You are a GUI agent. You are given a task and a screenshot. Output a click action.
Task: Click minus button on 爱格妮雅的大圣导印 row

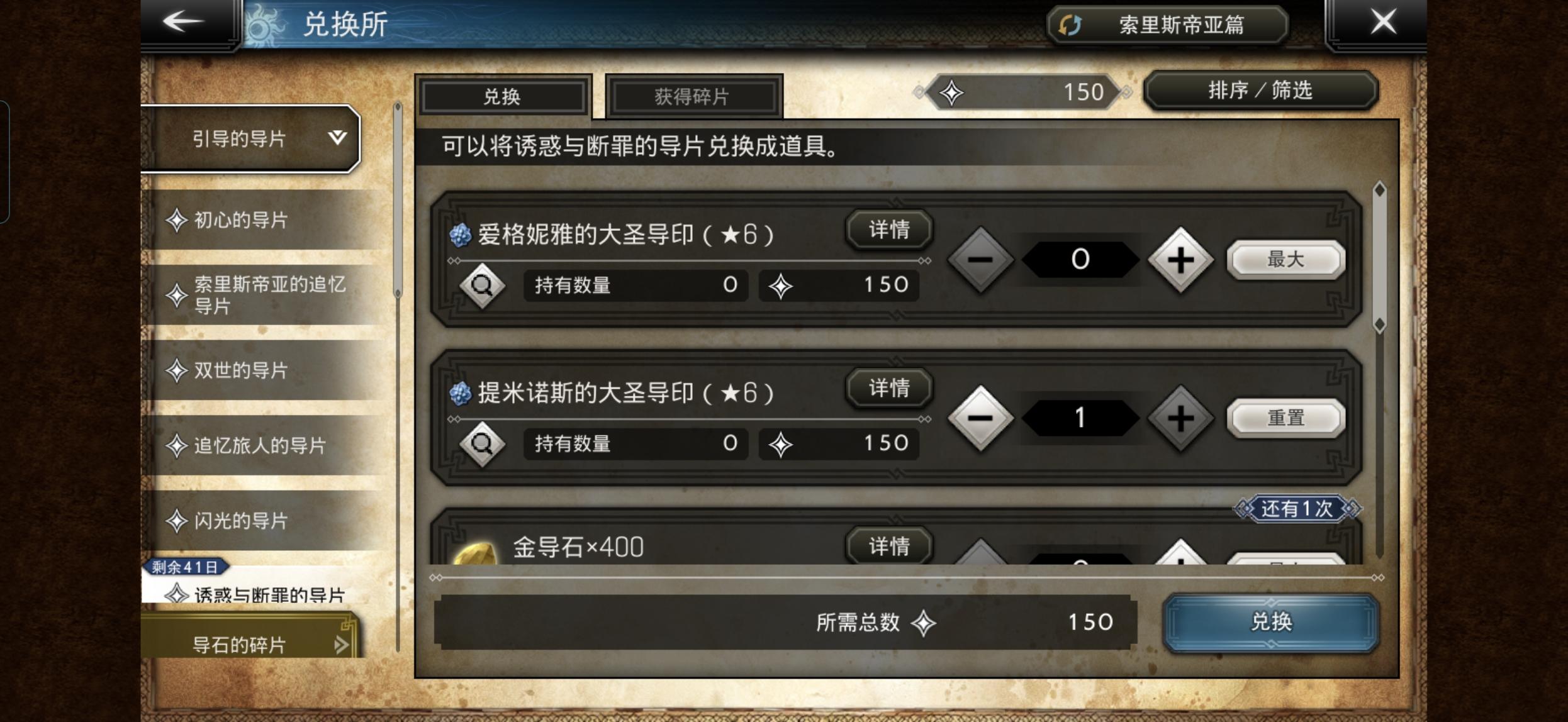point(980,260)
